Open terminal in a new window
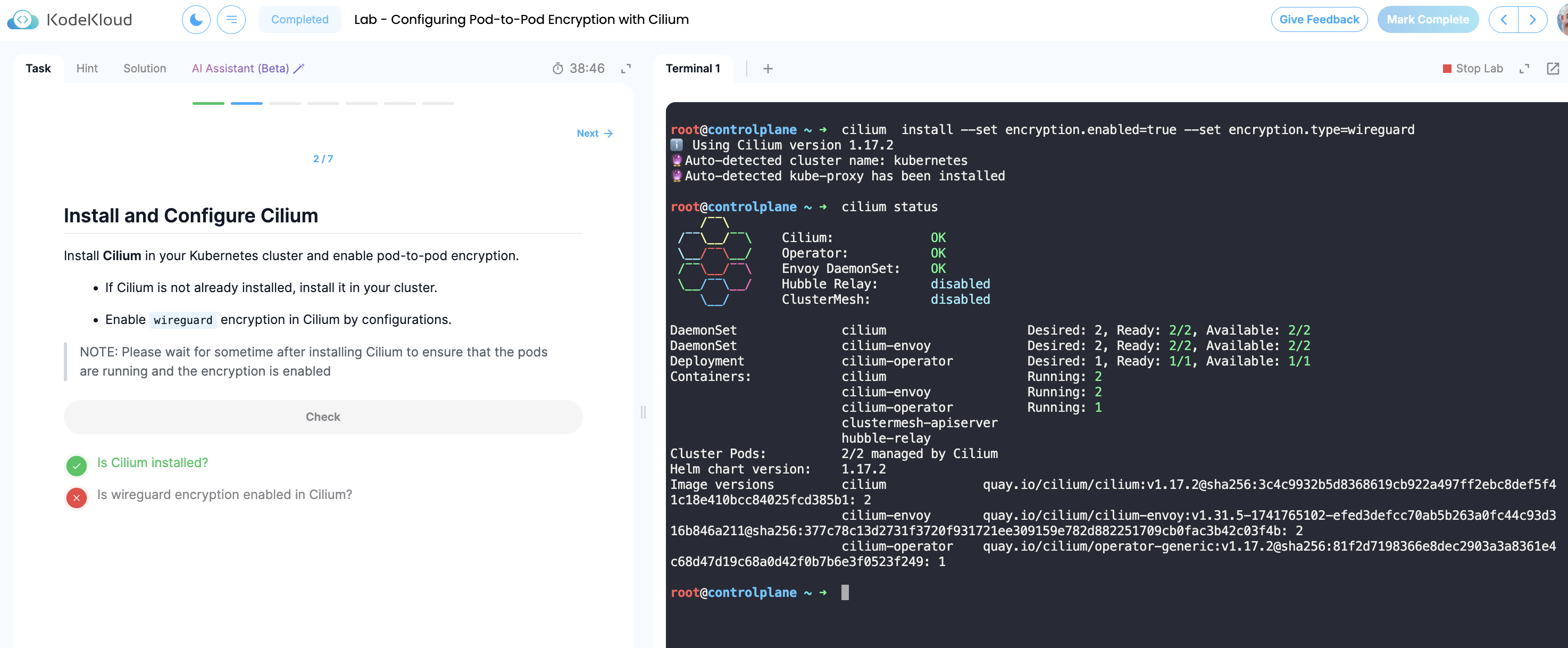 pos(1553,69)
